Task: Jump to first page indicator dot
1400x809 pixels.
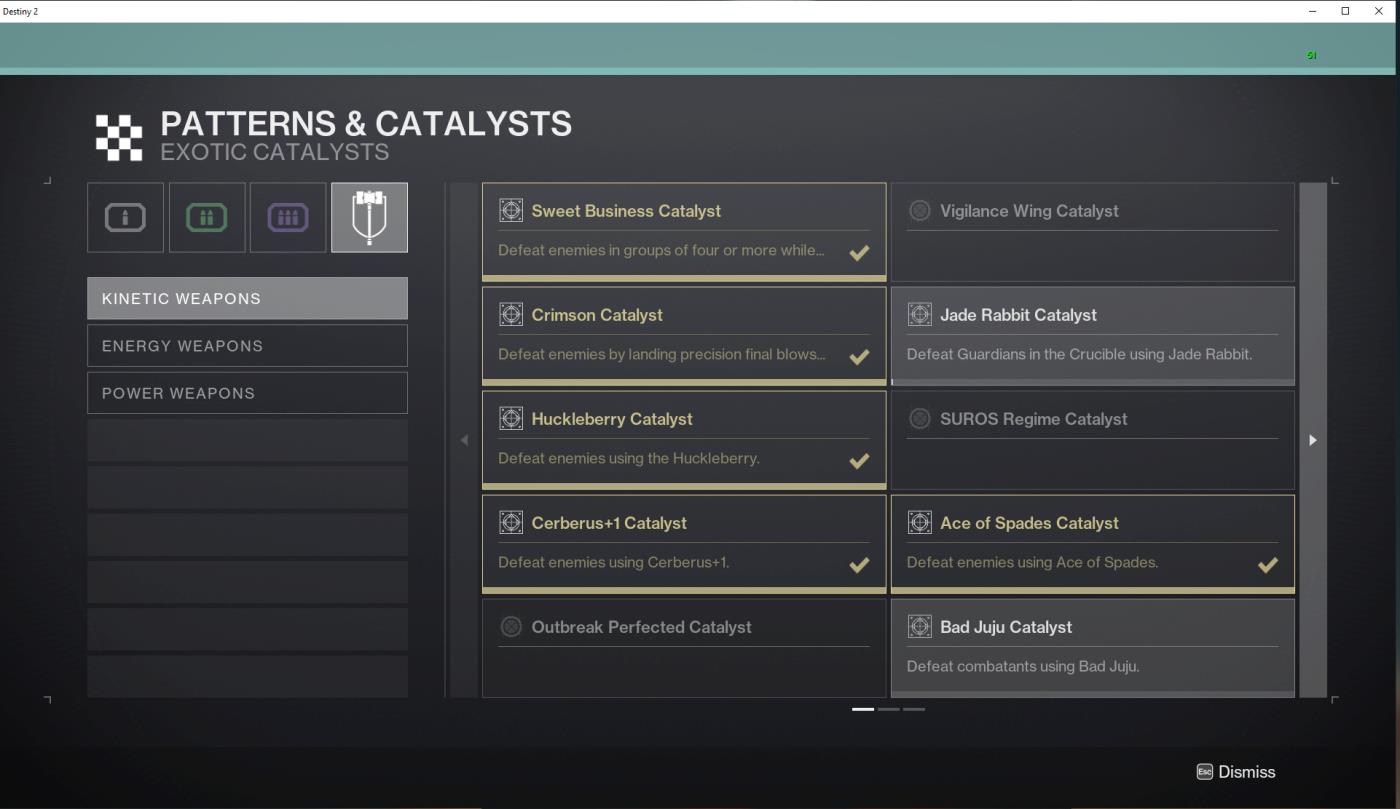Action: [x=863, y=709]
